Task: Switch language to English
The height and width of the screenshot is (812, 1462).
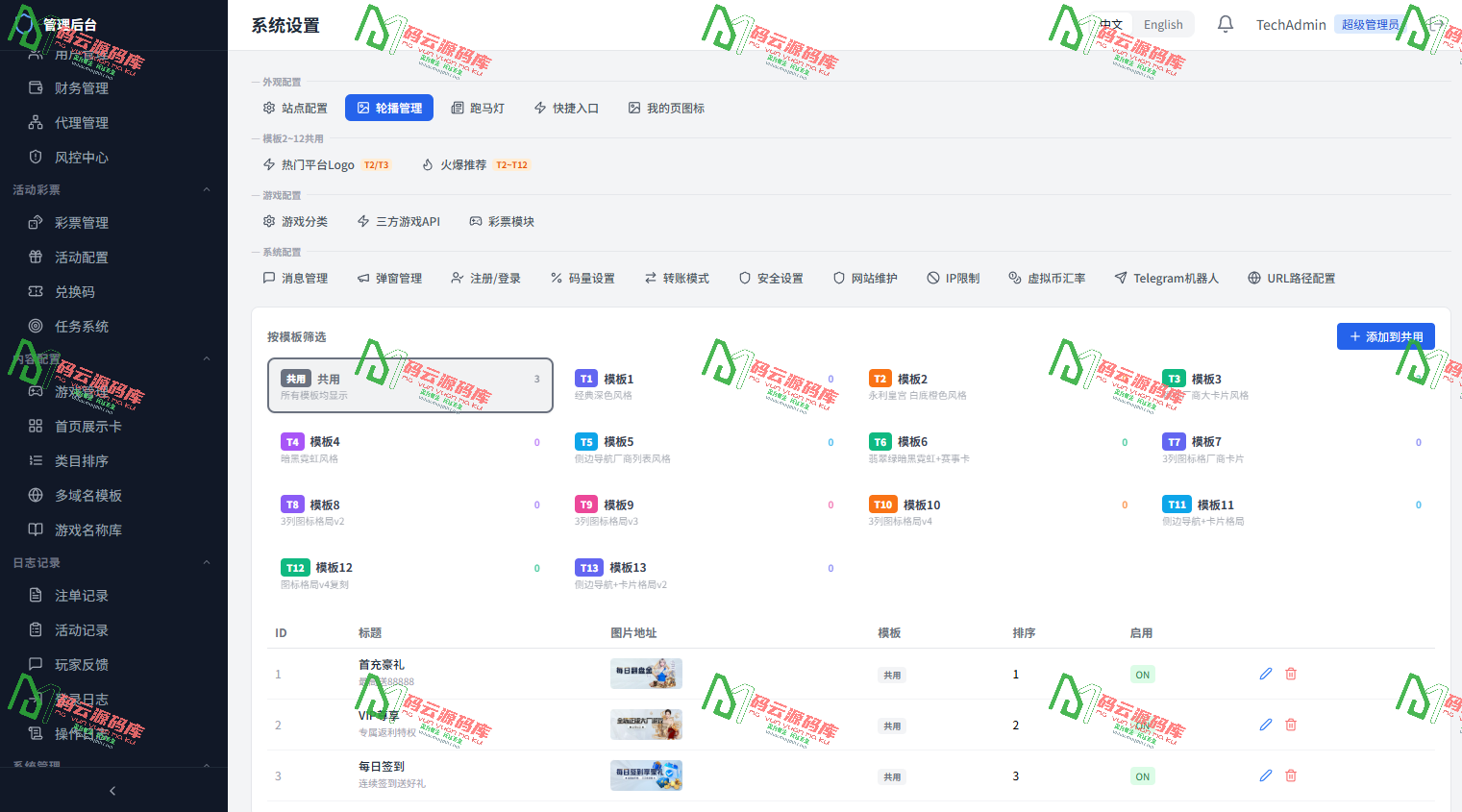Action: coord(1163,24)
